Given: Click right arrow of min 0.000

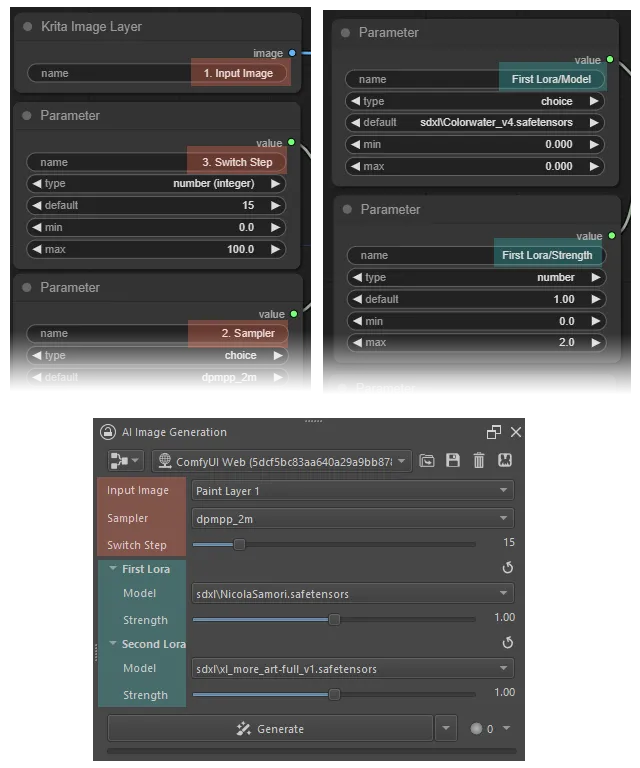Looking at the screenshot, I should (x=594, y=144).
